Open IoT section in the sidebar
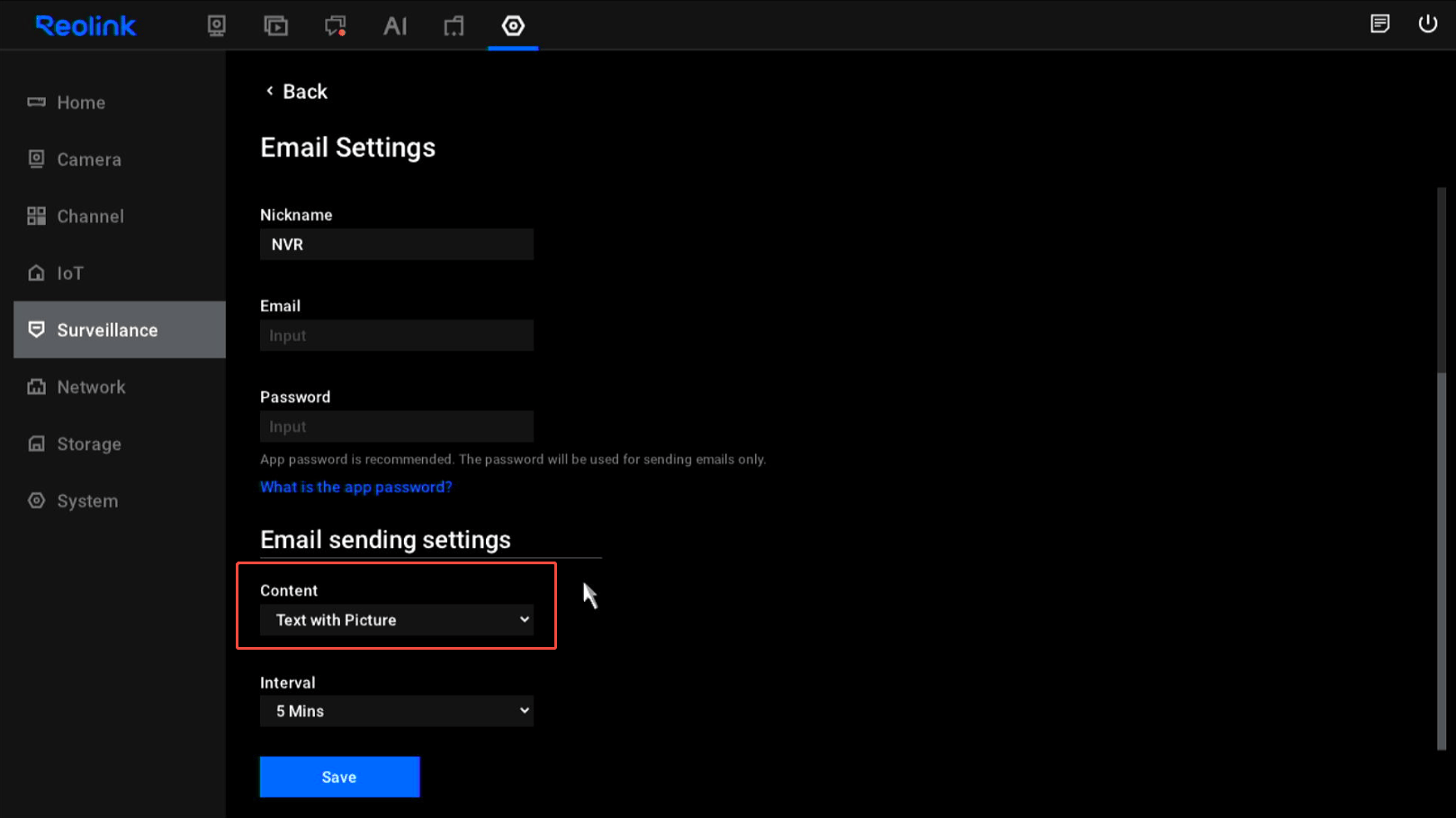 click(x=119, y=273)
